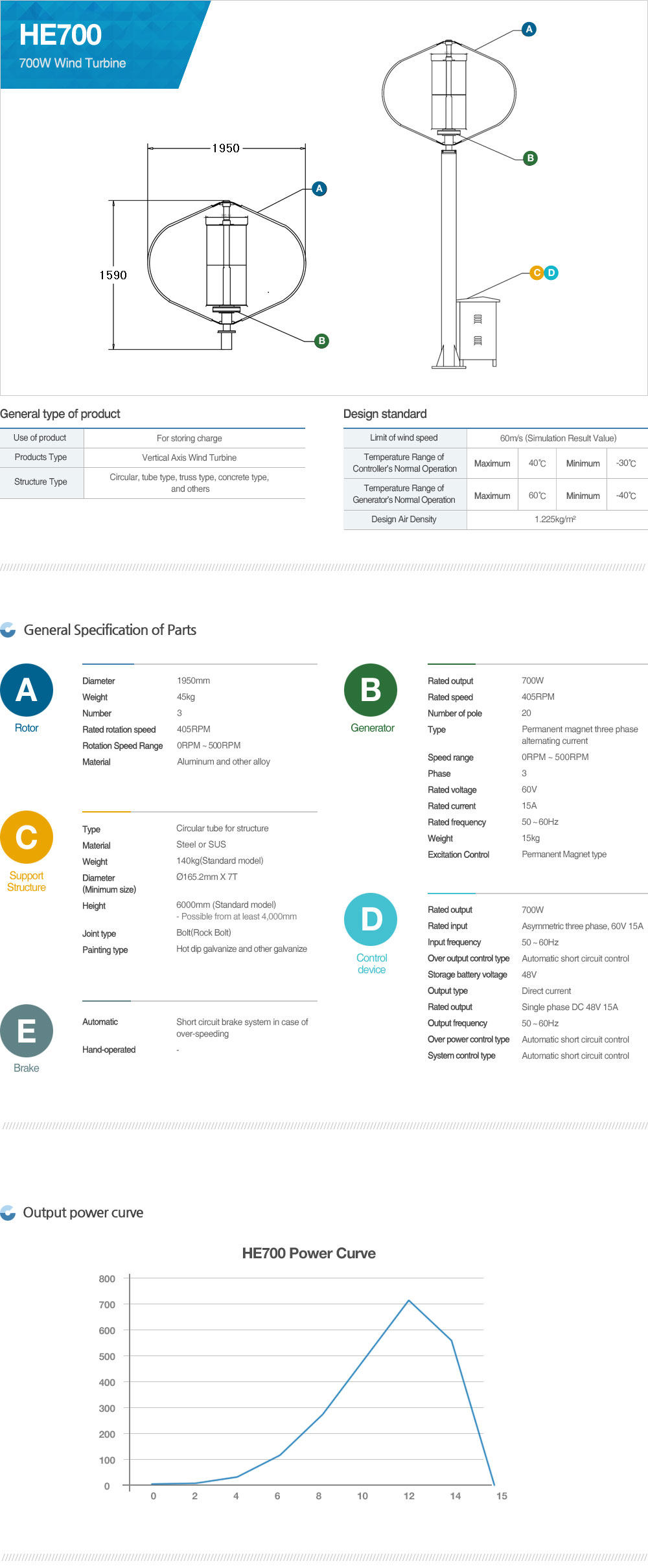Select the gray E Brake badge
Viewport: 648px width, 1568px height.
27,1030
